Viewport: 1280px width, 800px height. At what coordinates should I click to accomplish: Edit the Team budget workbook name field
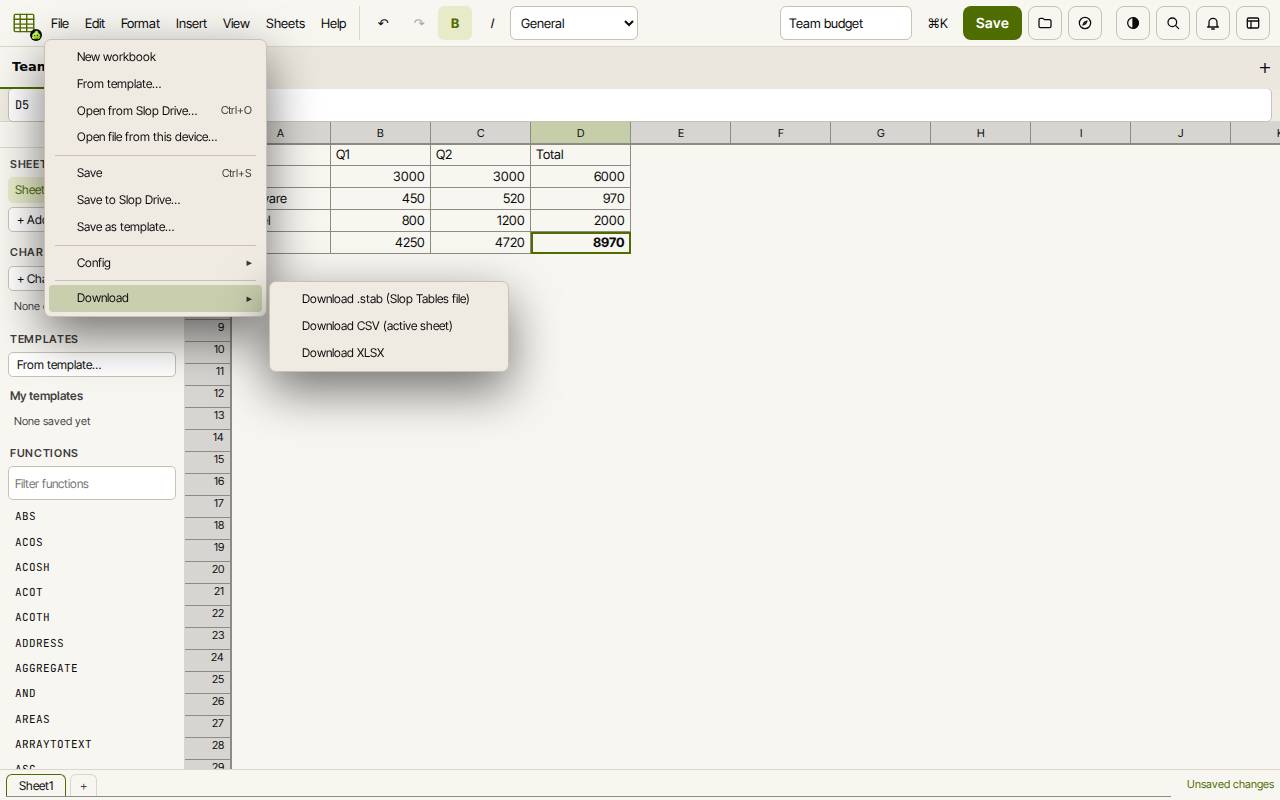845,23
